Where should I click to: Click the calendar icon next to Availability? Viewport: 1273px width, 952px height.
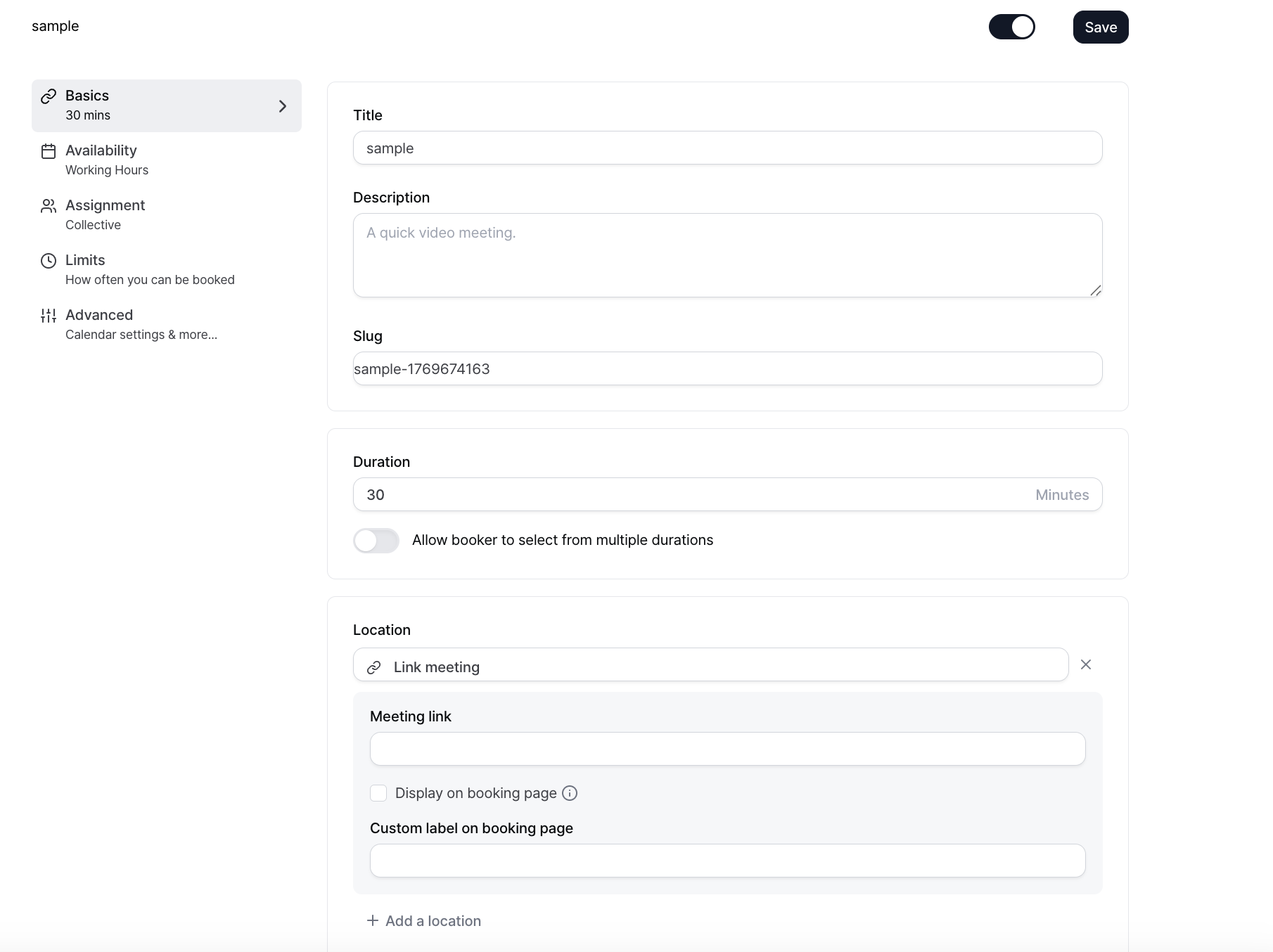click(x=48, y=150)
